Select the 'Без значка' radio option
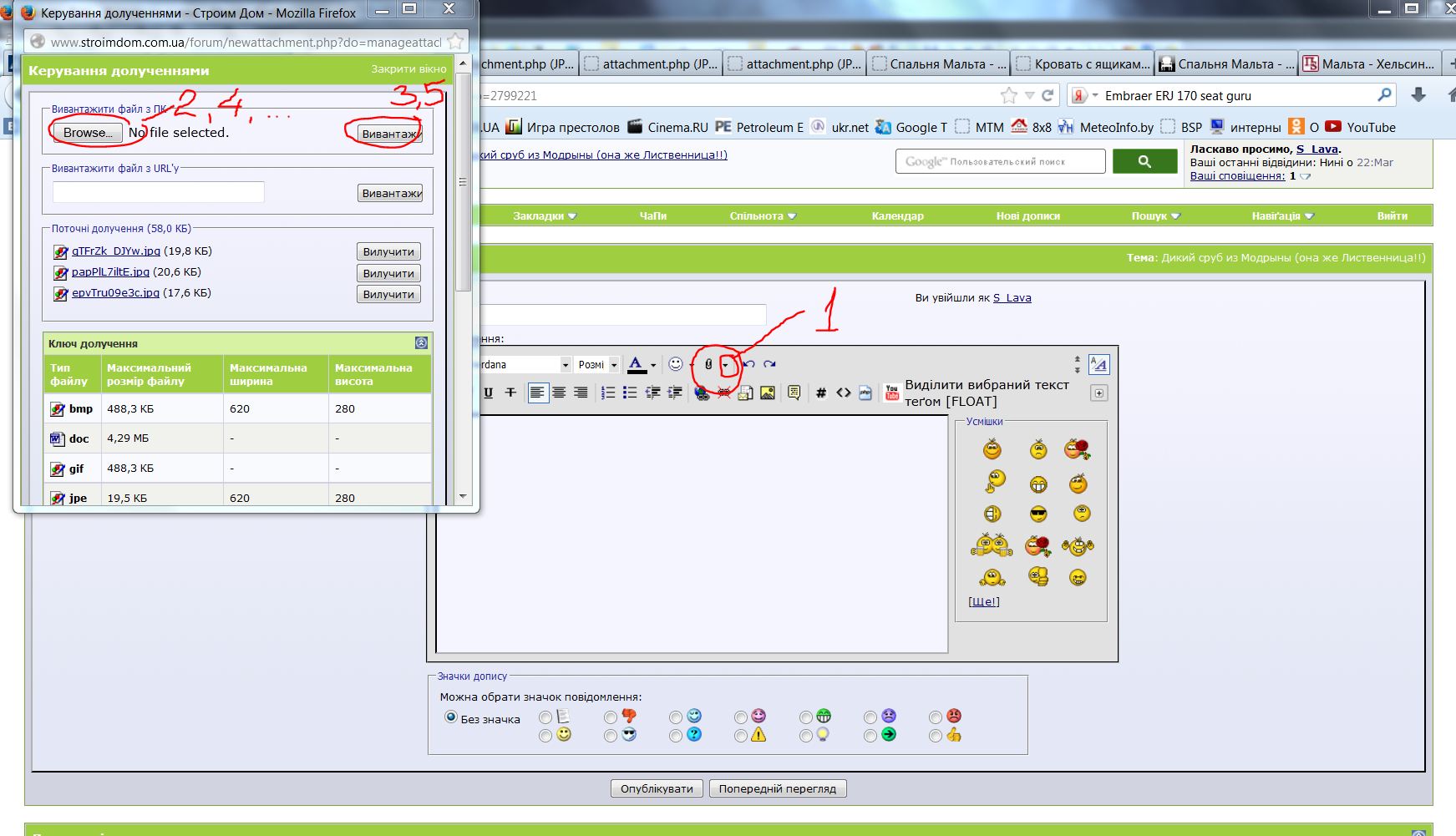This screenshot has width=1456, height=836. point(451,717)
